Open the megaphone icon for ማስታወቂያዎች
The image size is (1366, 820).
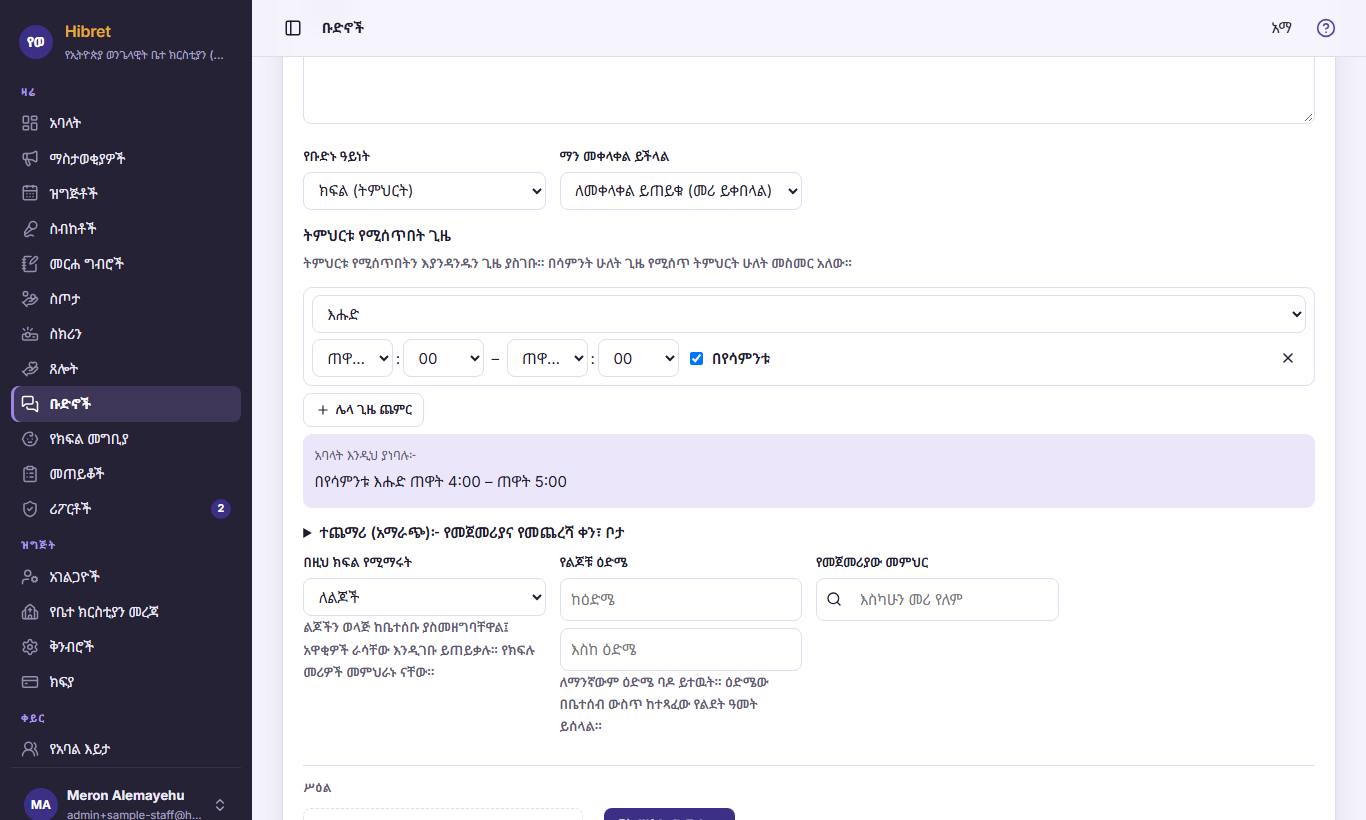[x=30, y=158]
